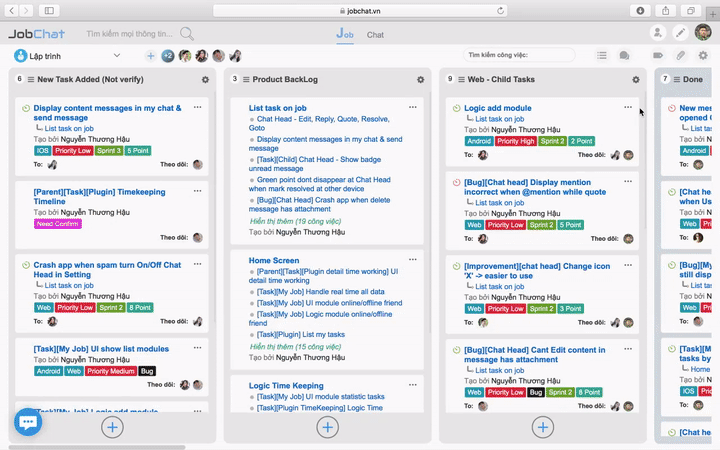Click the pink Need Confirm label
This screenshot has width=720, height=450.
[58, 224]
